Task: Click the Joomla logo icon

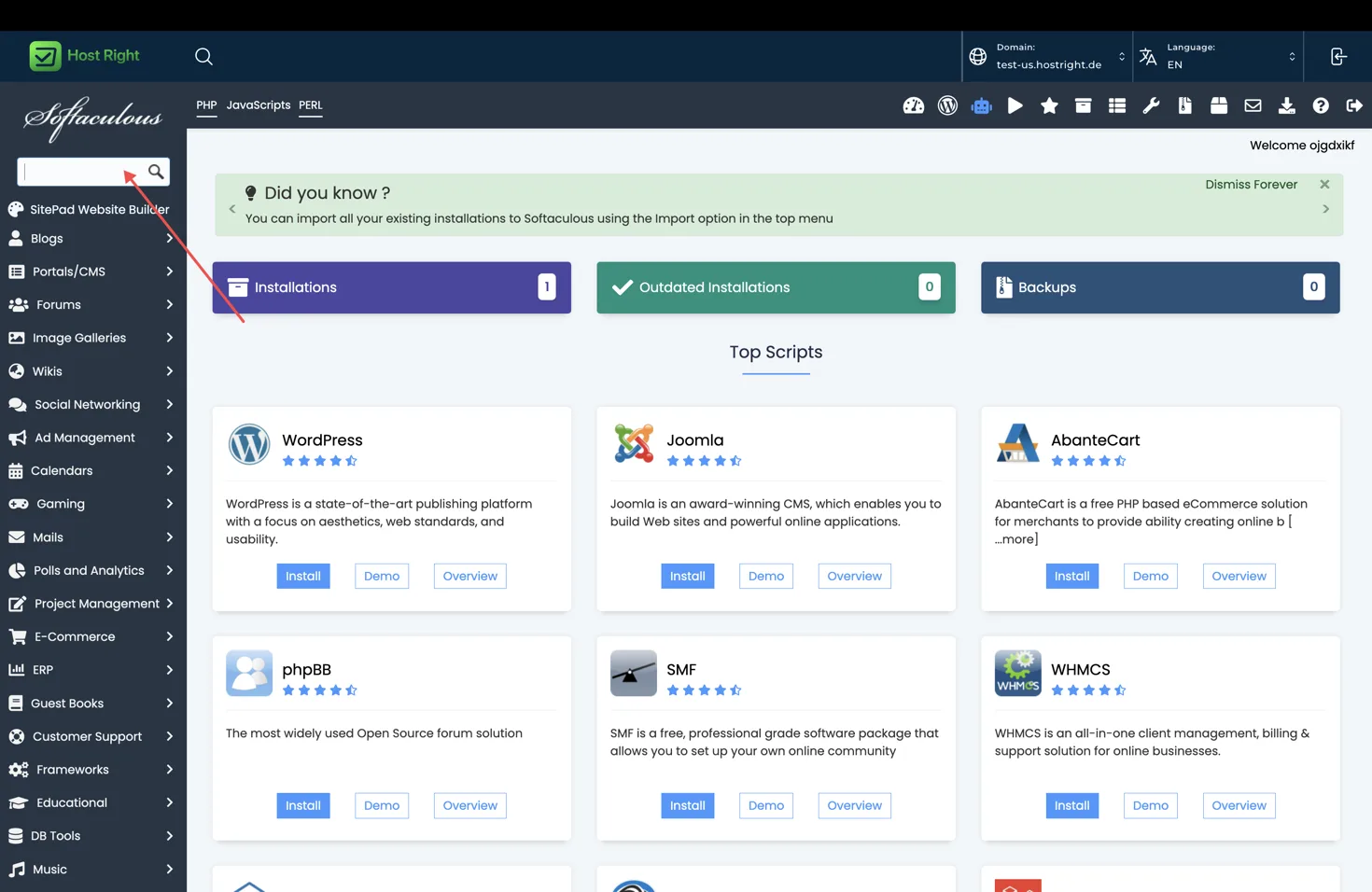Action: pos(634,444)
